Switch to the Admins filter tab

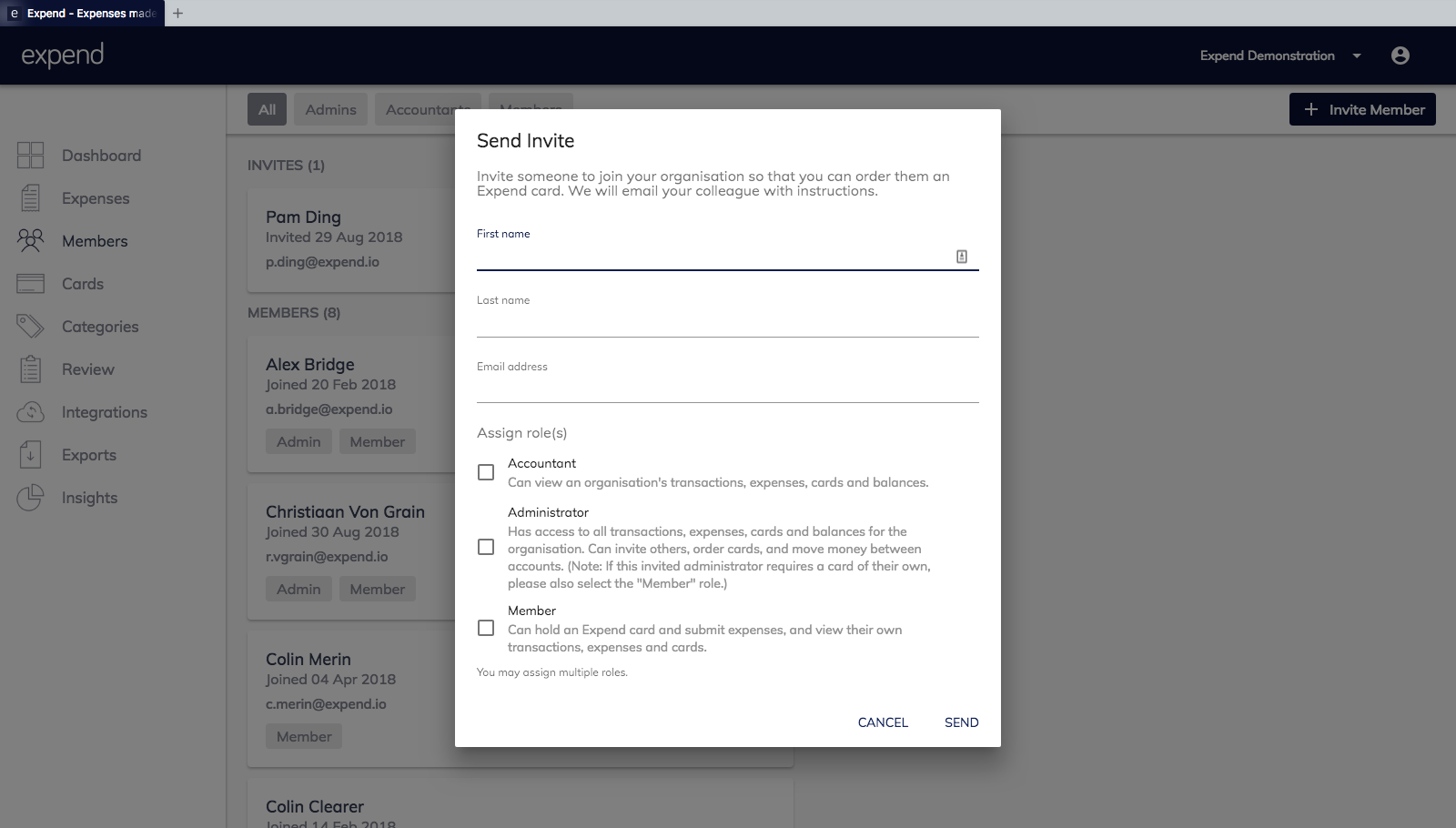click(331, 109)
